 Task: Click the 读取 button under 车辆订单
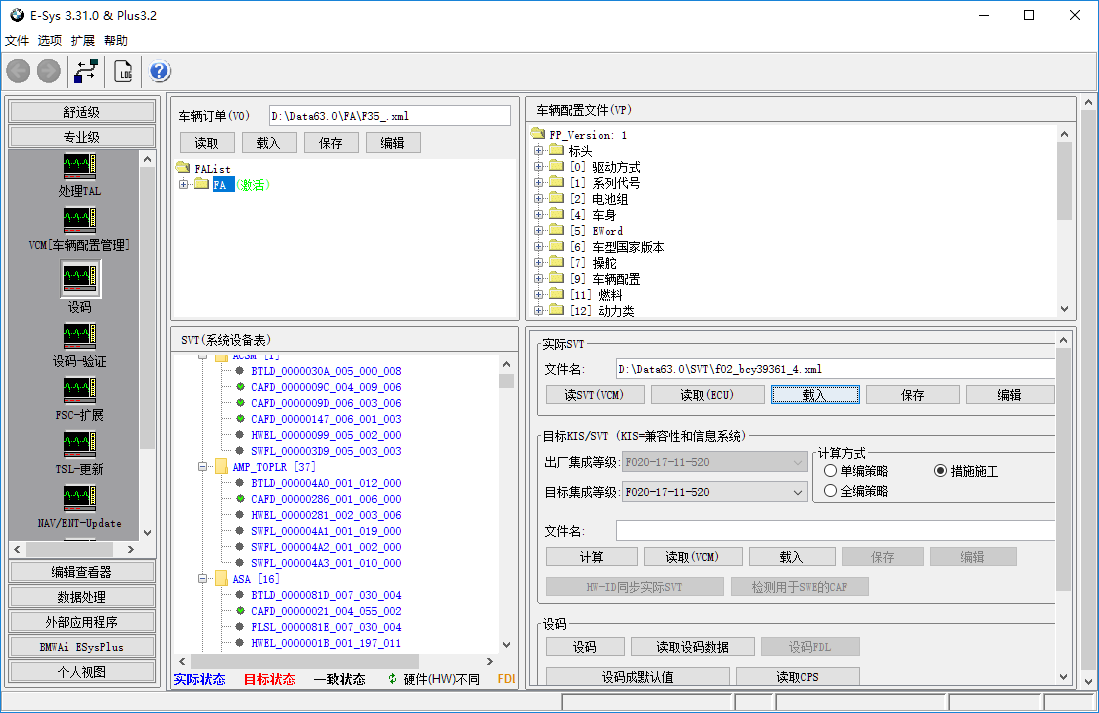[x=206, y=143]
